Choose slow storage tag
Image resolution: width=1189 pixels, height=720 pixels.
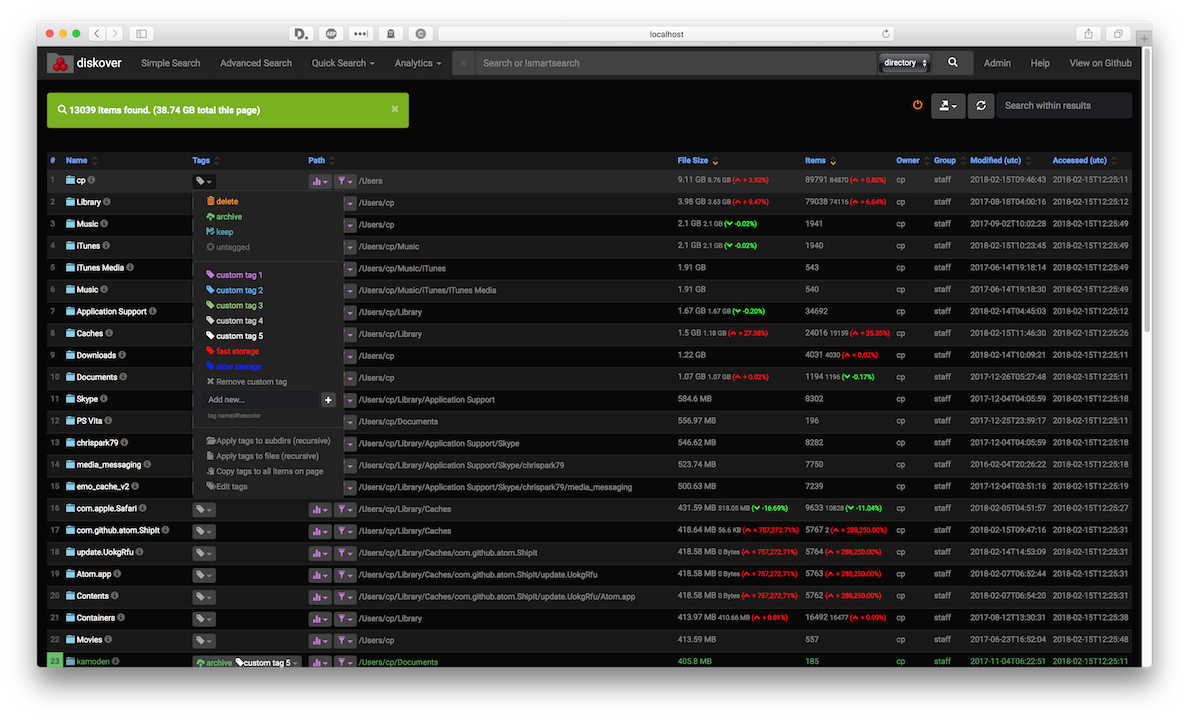click(x=234, y=366)
